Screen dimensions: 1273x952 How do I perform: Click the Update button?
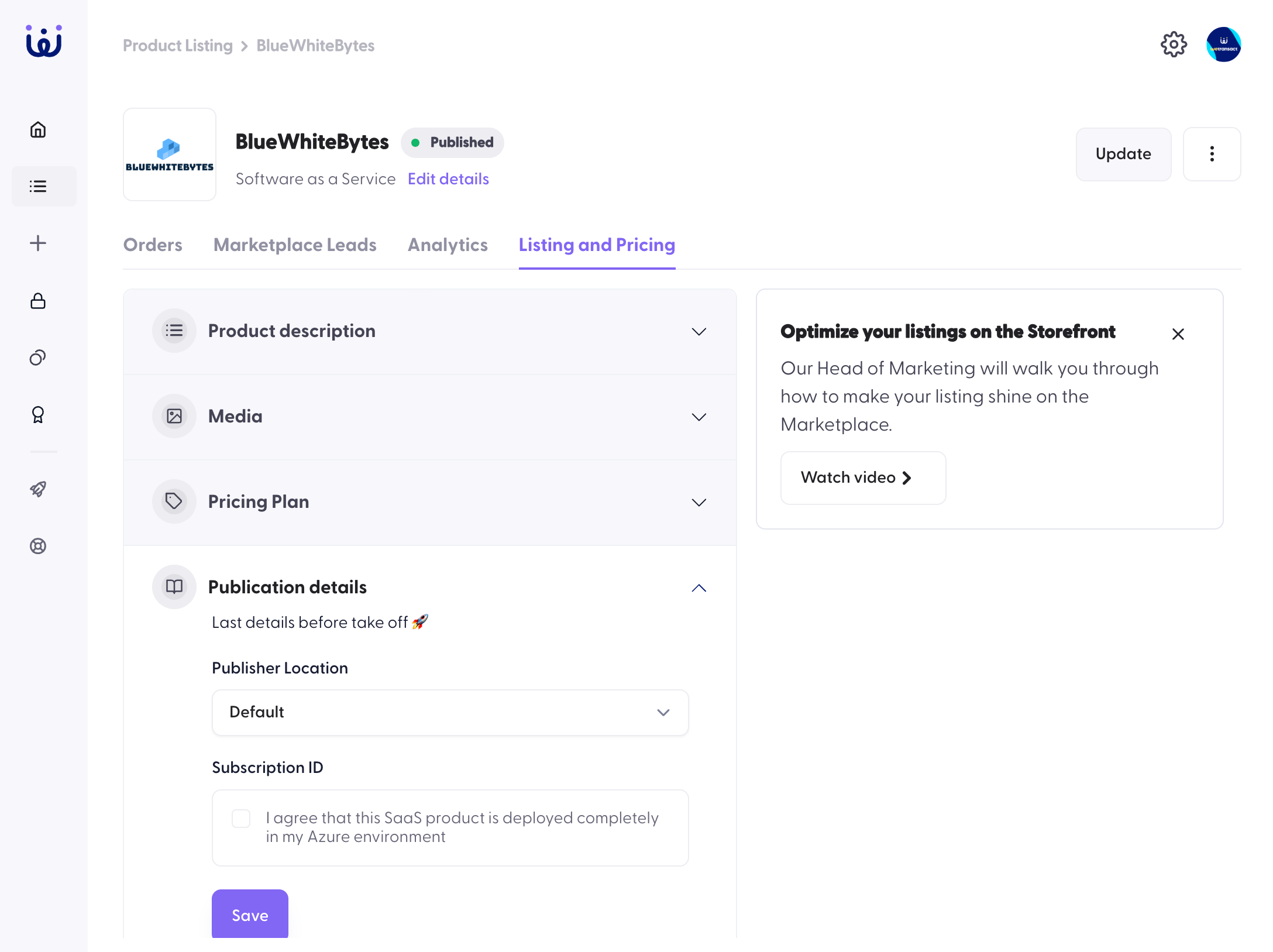1123,154
